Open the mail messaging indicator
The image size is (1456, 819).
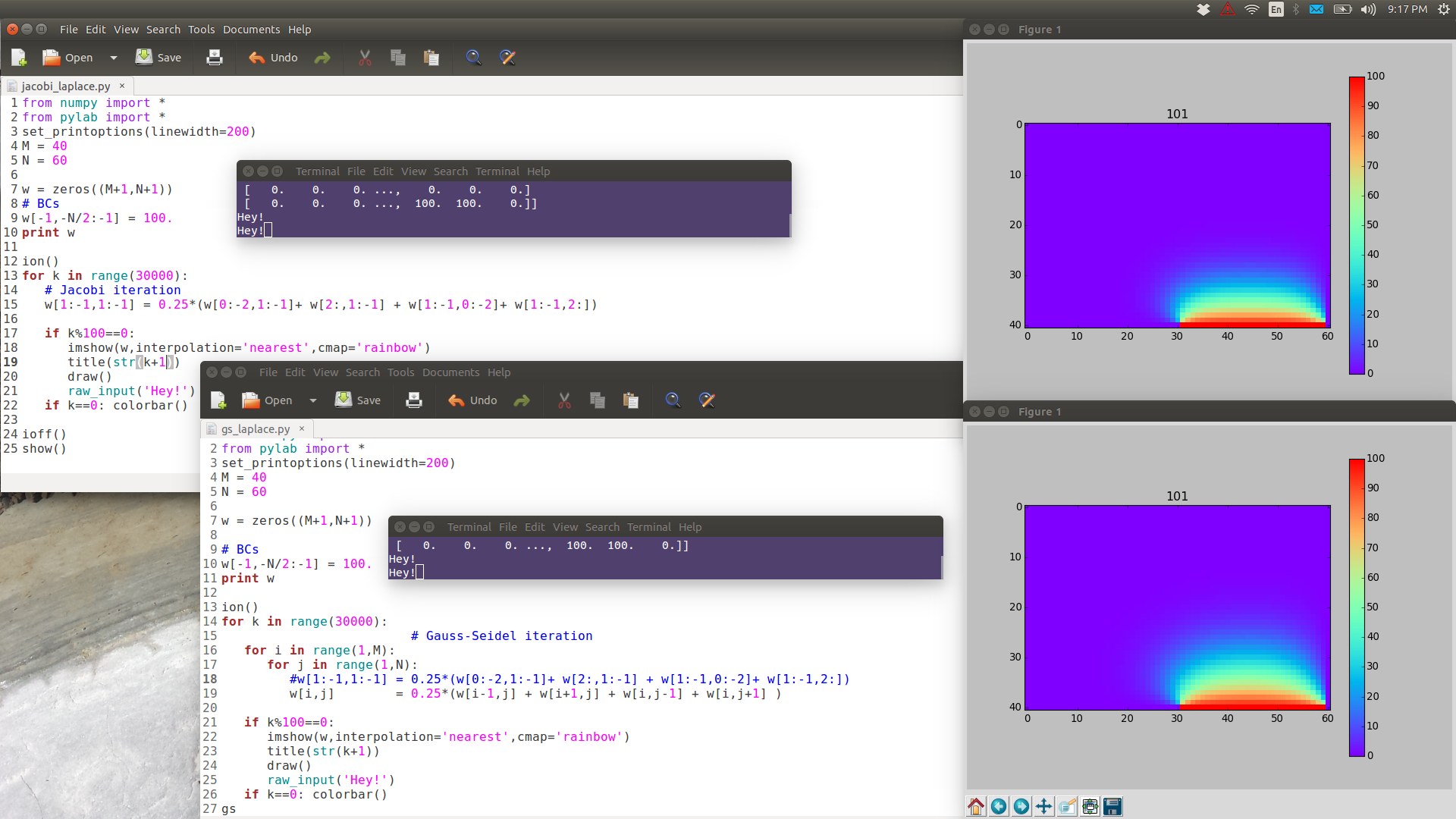tap(1316, 9)
